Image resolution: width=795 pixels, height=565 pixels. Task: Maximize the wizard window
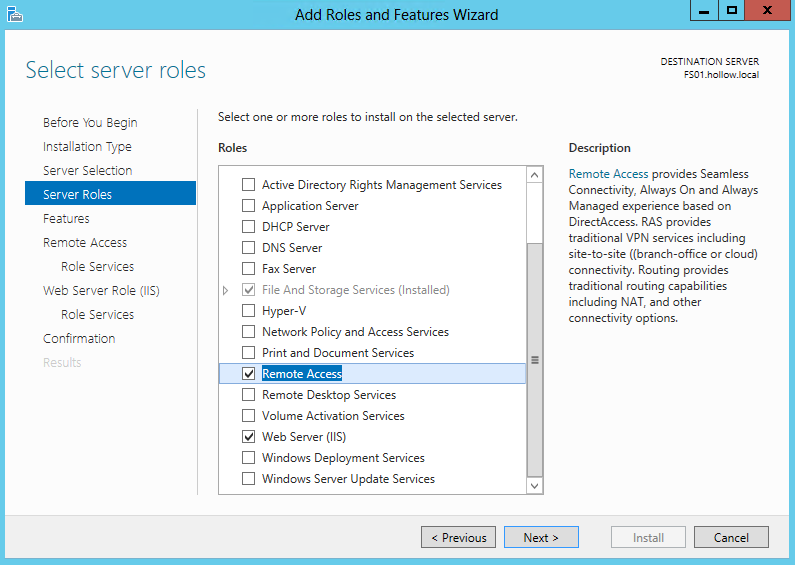click(x=732, y=11)
